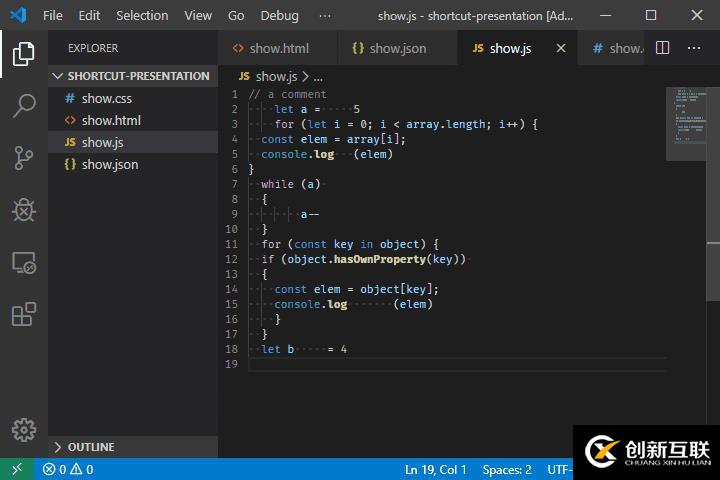Image resolution: width=720 pixels, height=480 pixels.
Task: Open editor More Actions ellipsis
Action: [694, 48]
